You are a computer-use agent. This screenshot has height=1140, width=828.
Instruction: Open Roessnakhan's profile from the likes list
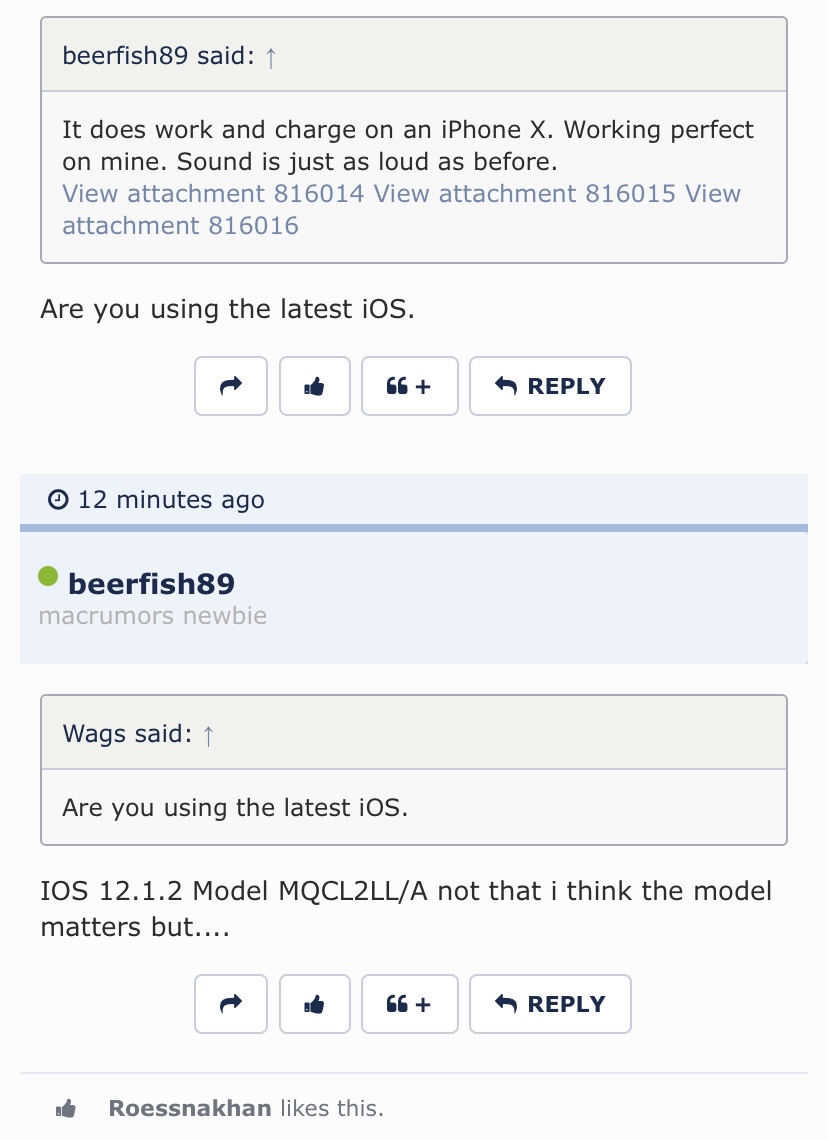190,1108
